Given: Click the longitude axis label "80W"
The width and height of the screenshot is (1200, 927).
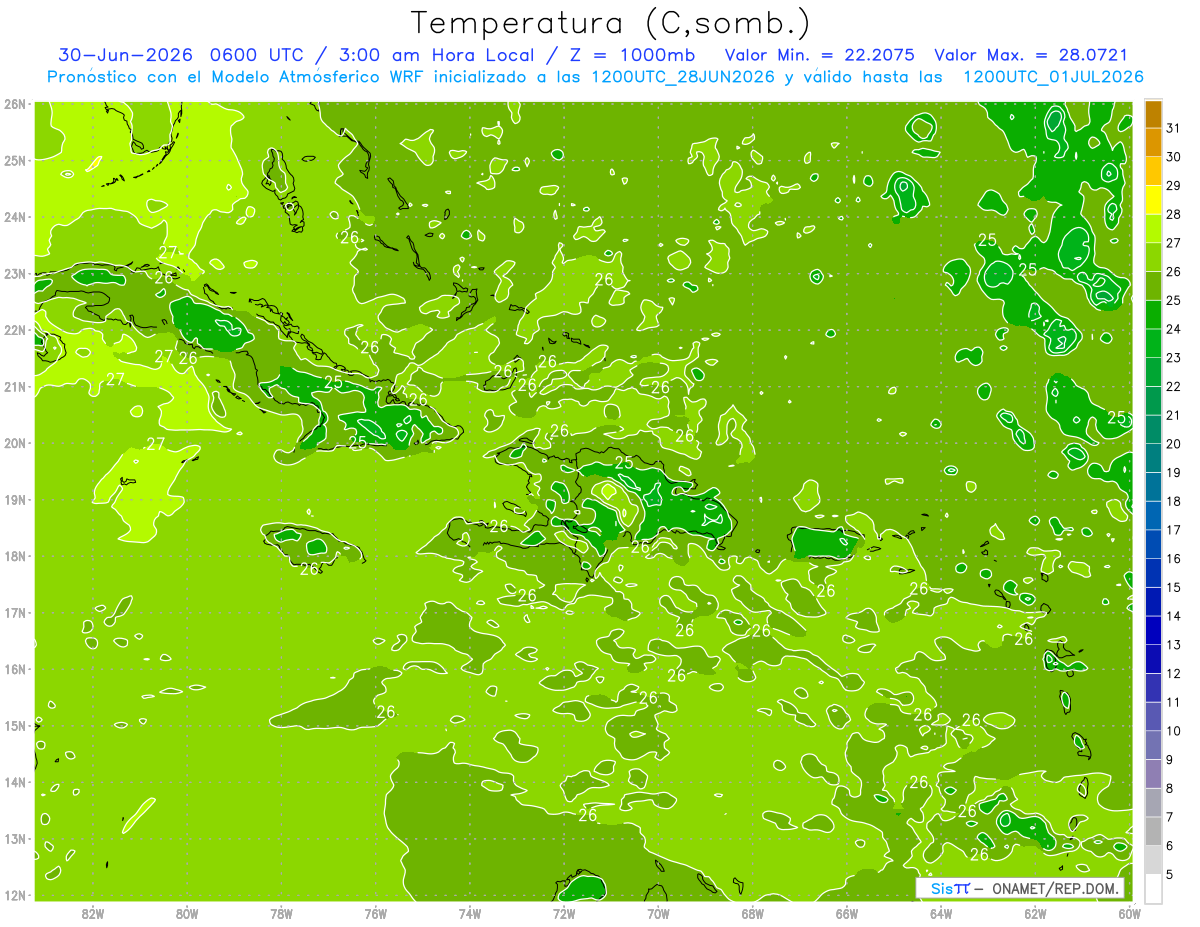Looking at the screenshot, I should click(x=186, y=912).
